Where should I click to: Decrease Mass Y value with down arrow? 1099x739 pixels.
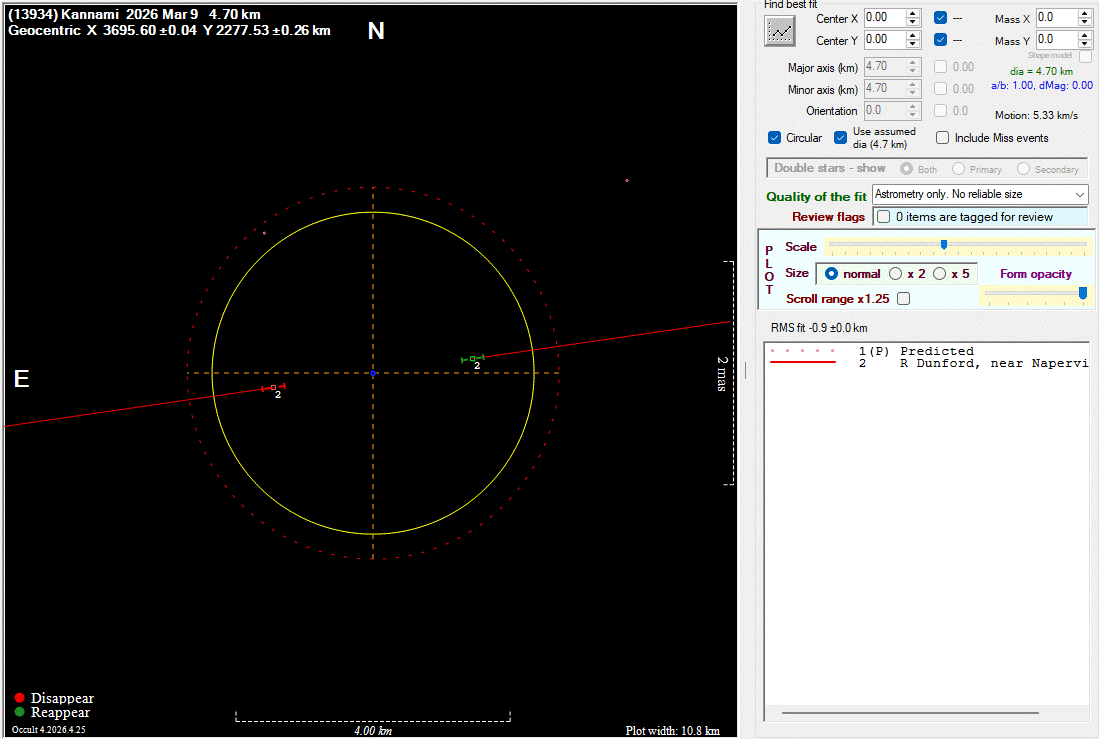point(1084,44)
